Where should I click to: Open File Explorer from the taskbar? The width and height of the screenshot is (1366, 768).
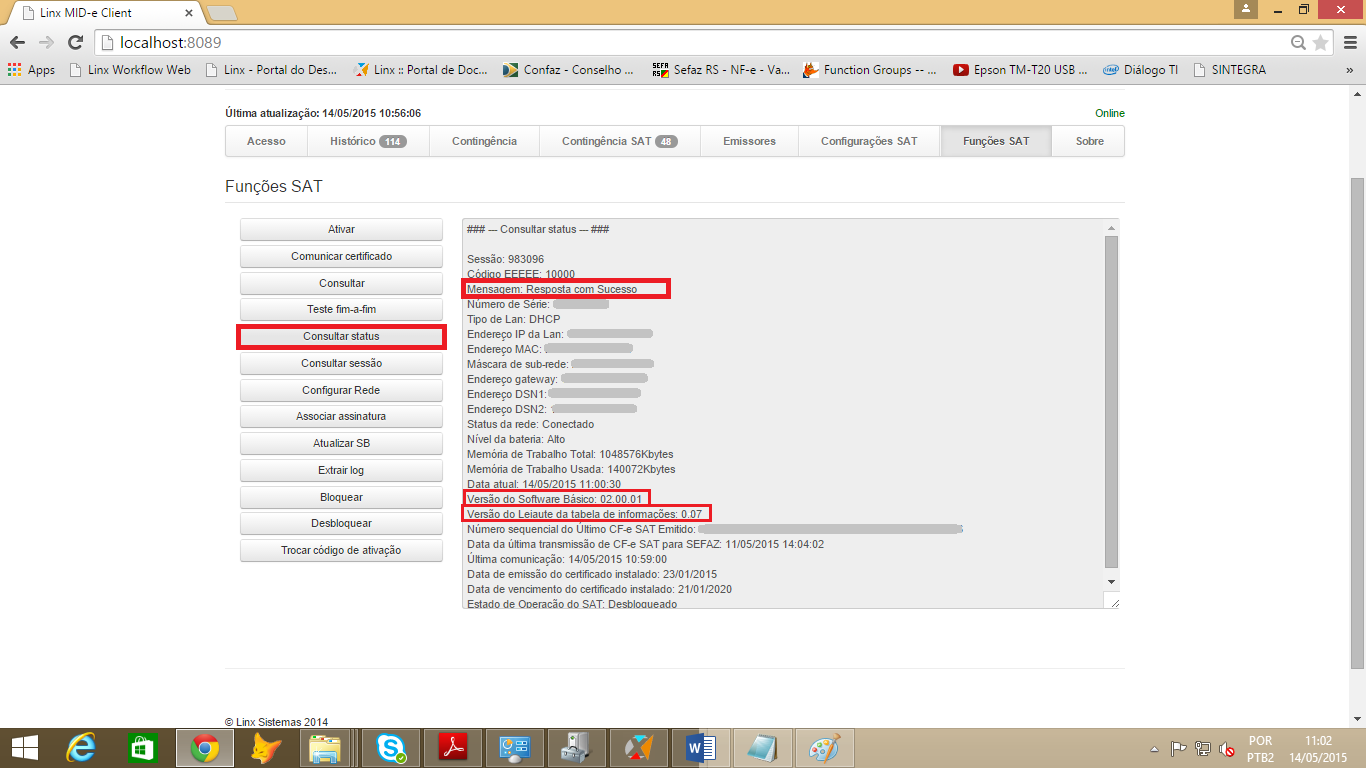point(327,748)
